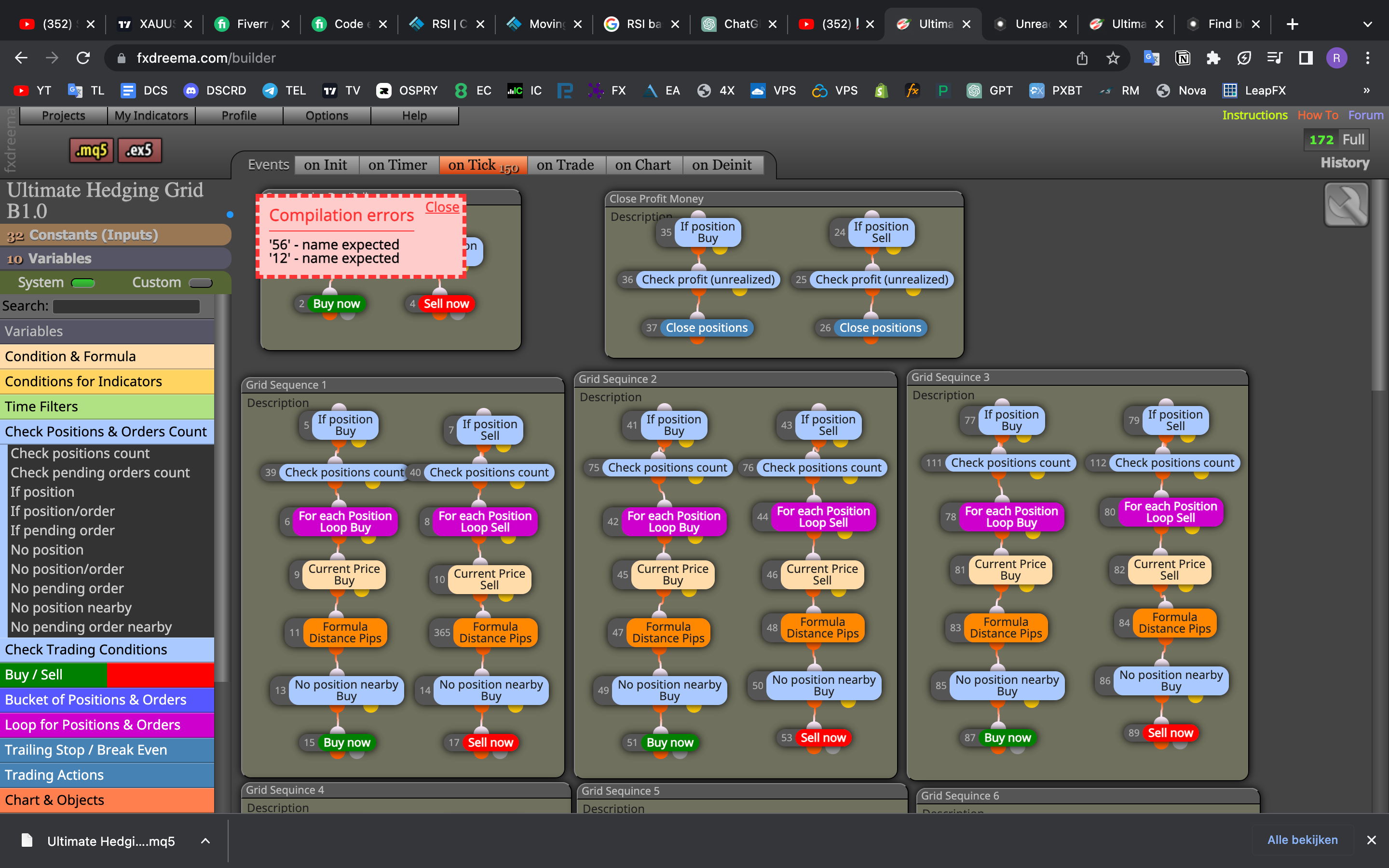
Task: Switch to Full view mode
Action: (1353, 139)
